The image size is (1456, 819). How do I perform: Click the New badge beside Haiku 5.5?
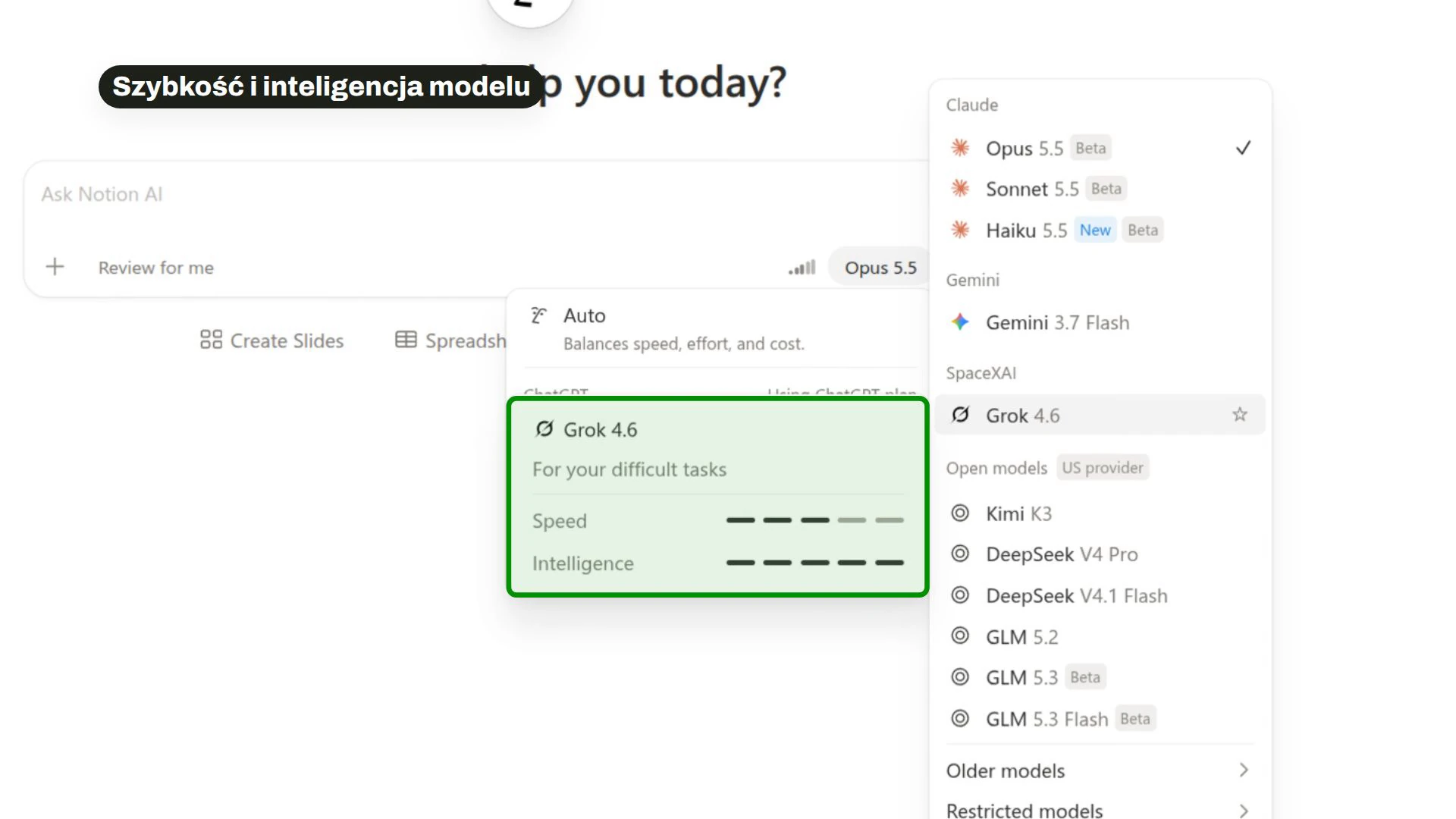[1095, 230]
